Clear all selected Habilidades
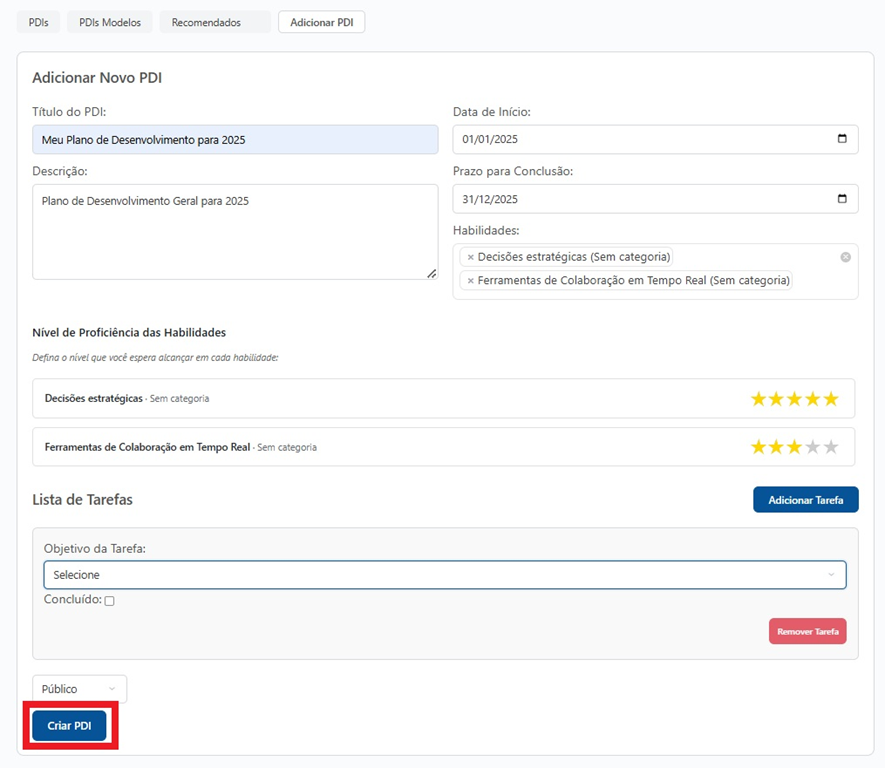 (845, 257)
